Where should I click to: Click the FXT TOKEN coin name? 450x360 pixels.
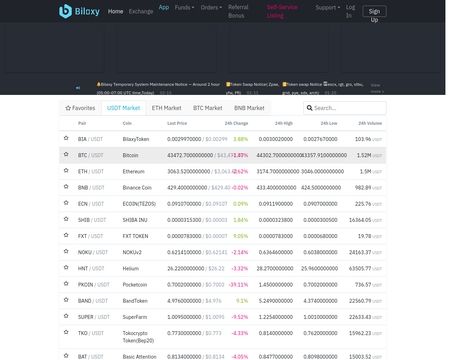(135, 236)
